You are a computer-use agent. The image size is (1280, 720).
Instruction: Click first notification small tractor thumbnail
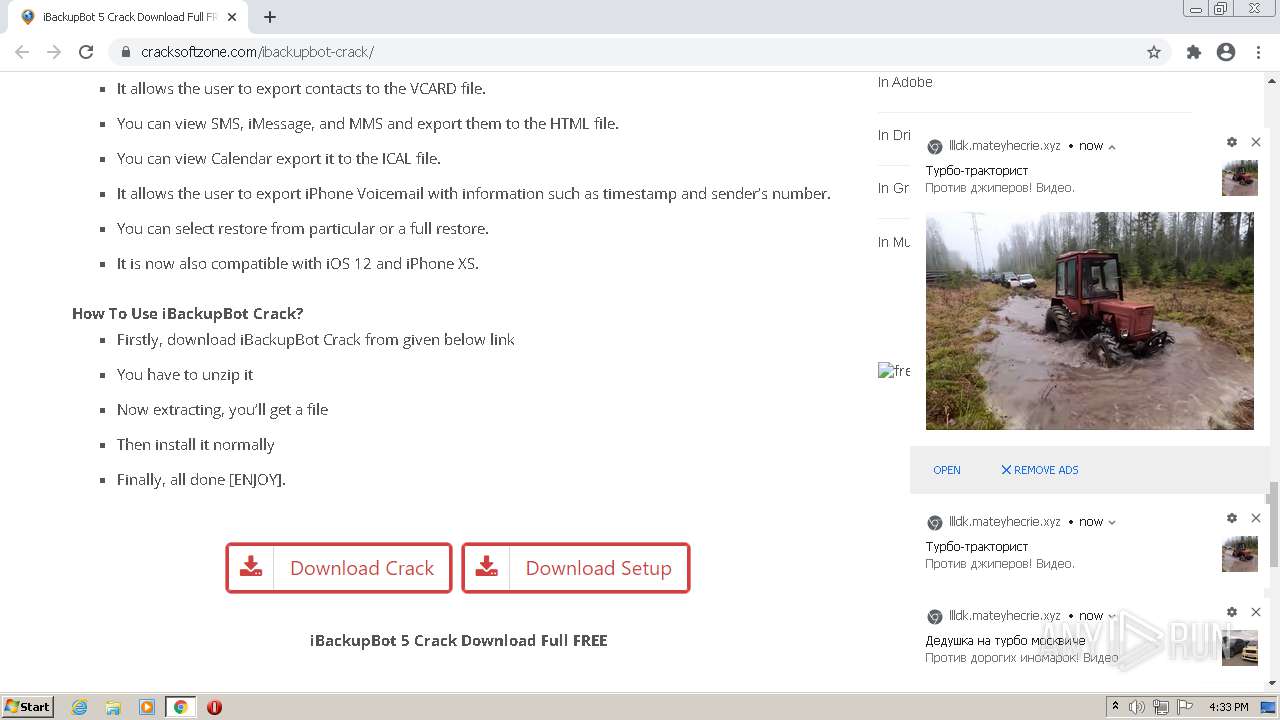pyautogui.click(x=1240, y=178)
